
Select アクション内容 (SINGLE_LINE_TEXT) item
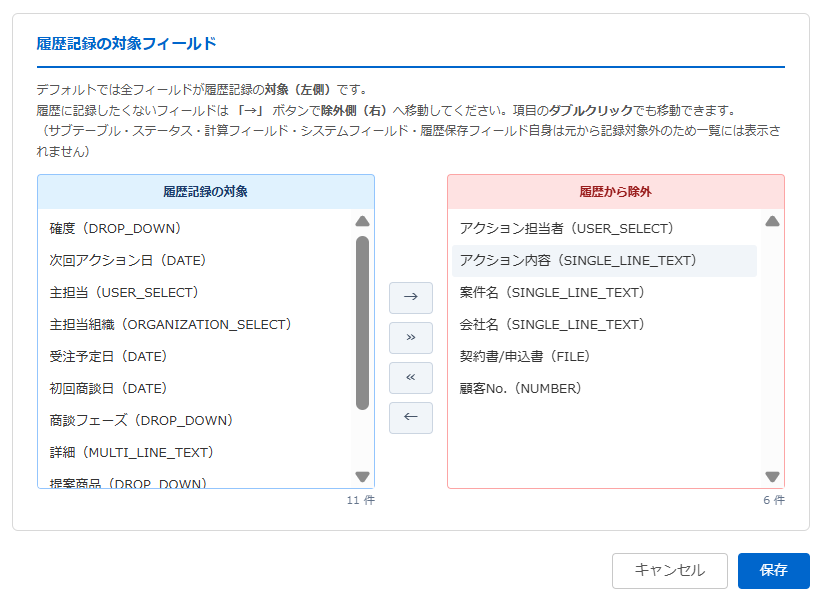tap(604, 261)
